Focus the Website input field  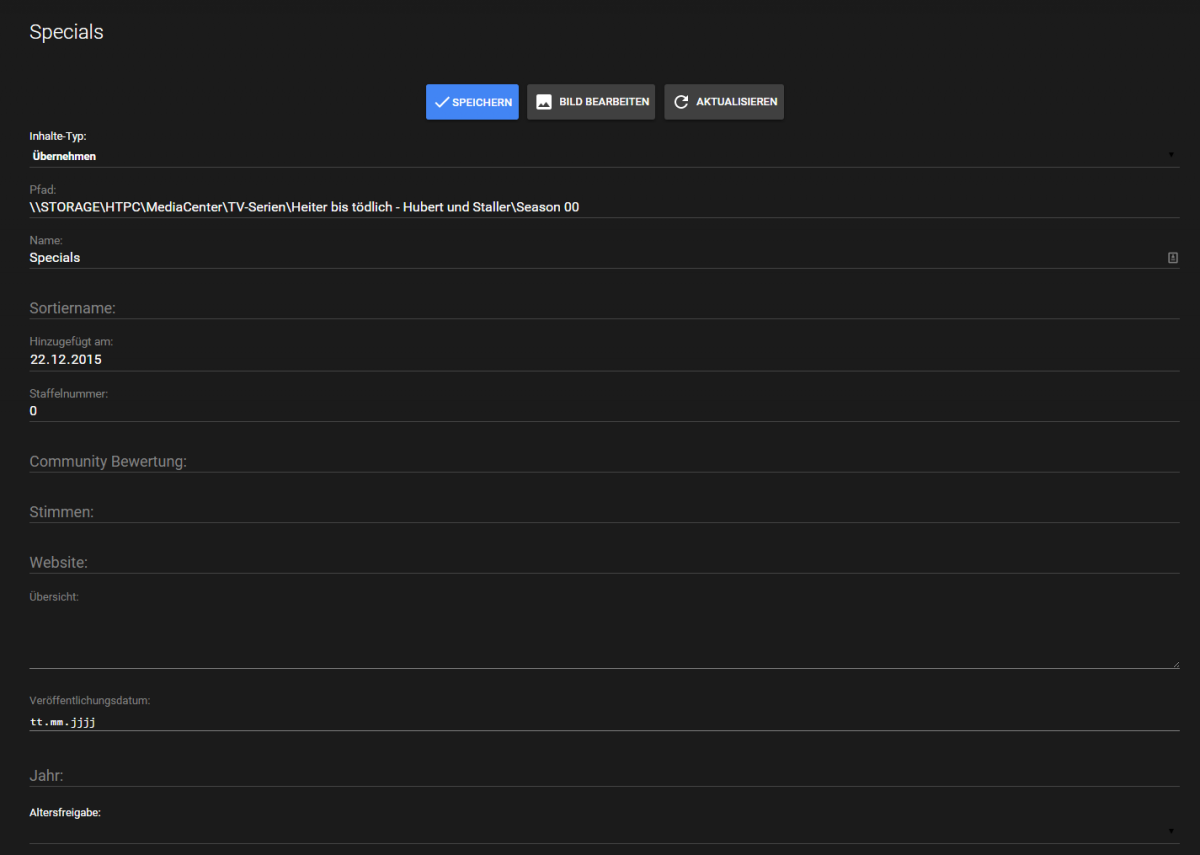coord(604,562)
